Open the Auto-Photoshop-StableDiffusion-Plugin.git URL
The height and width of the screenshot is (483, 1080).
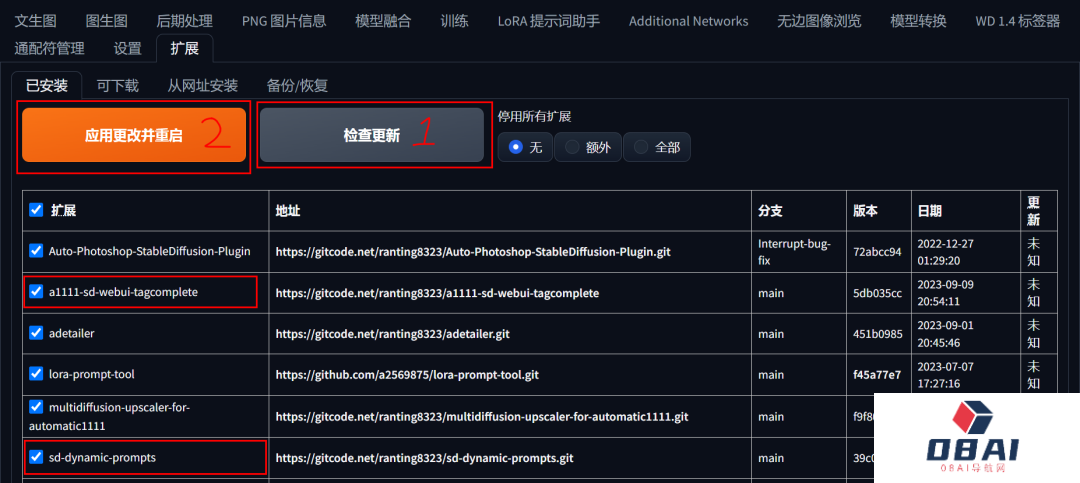click(x=473, y=252)
